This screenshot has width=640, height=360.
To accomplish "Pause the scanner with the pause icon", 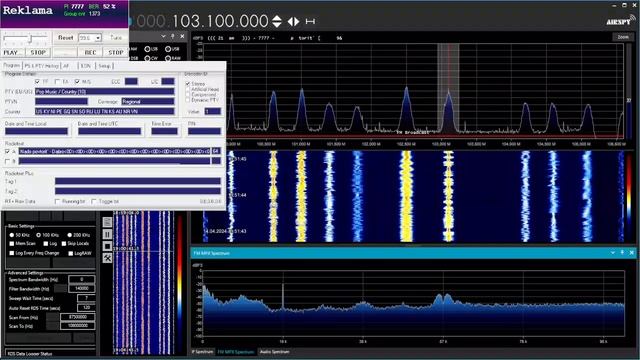I will pos(107,234).
